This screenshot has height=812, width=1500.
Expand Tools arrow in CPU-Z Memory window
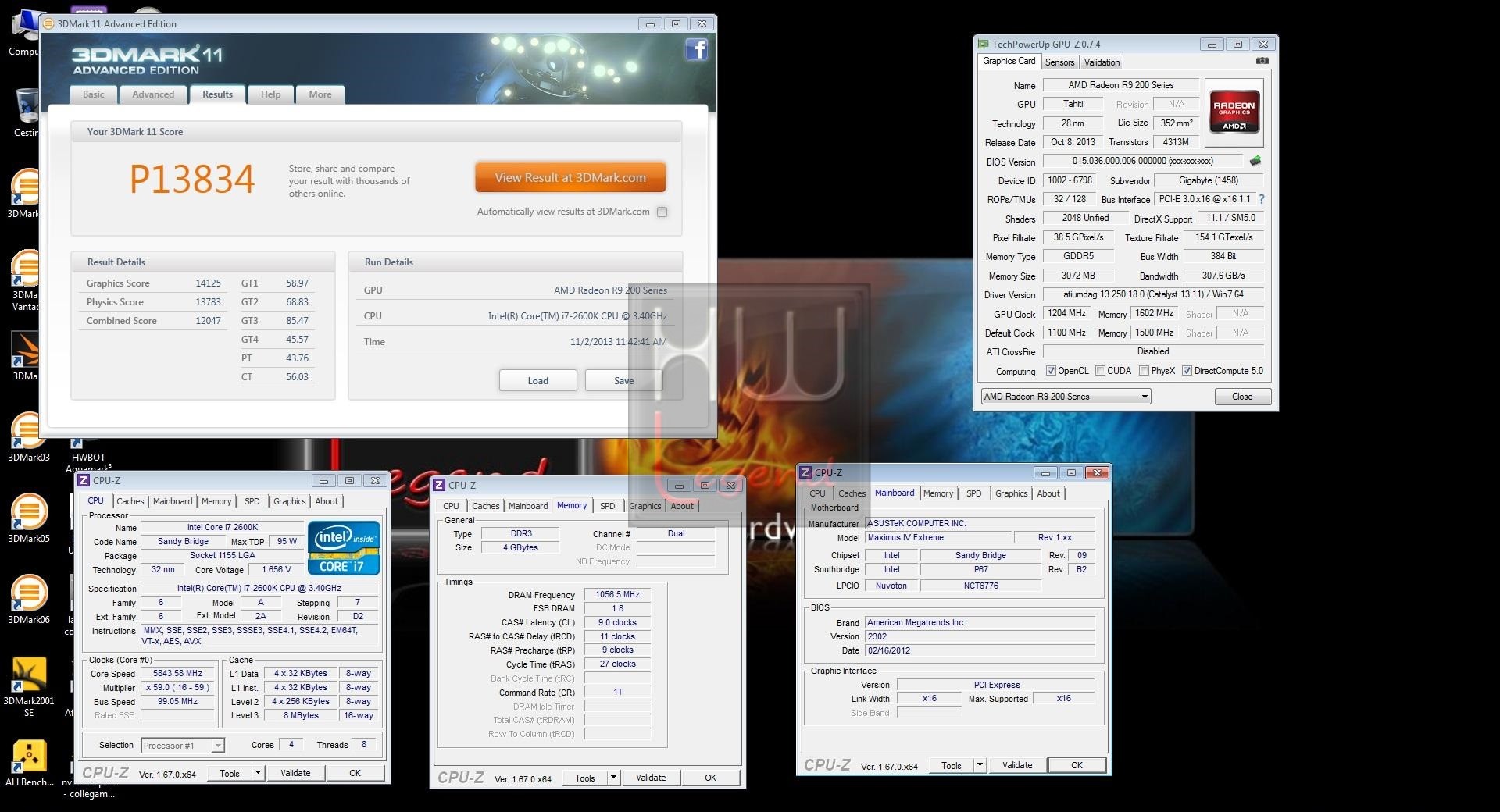613,778
